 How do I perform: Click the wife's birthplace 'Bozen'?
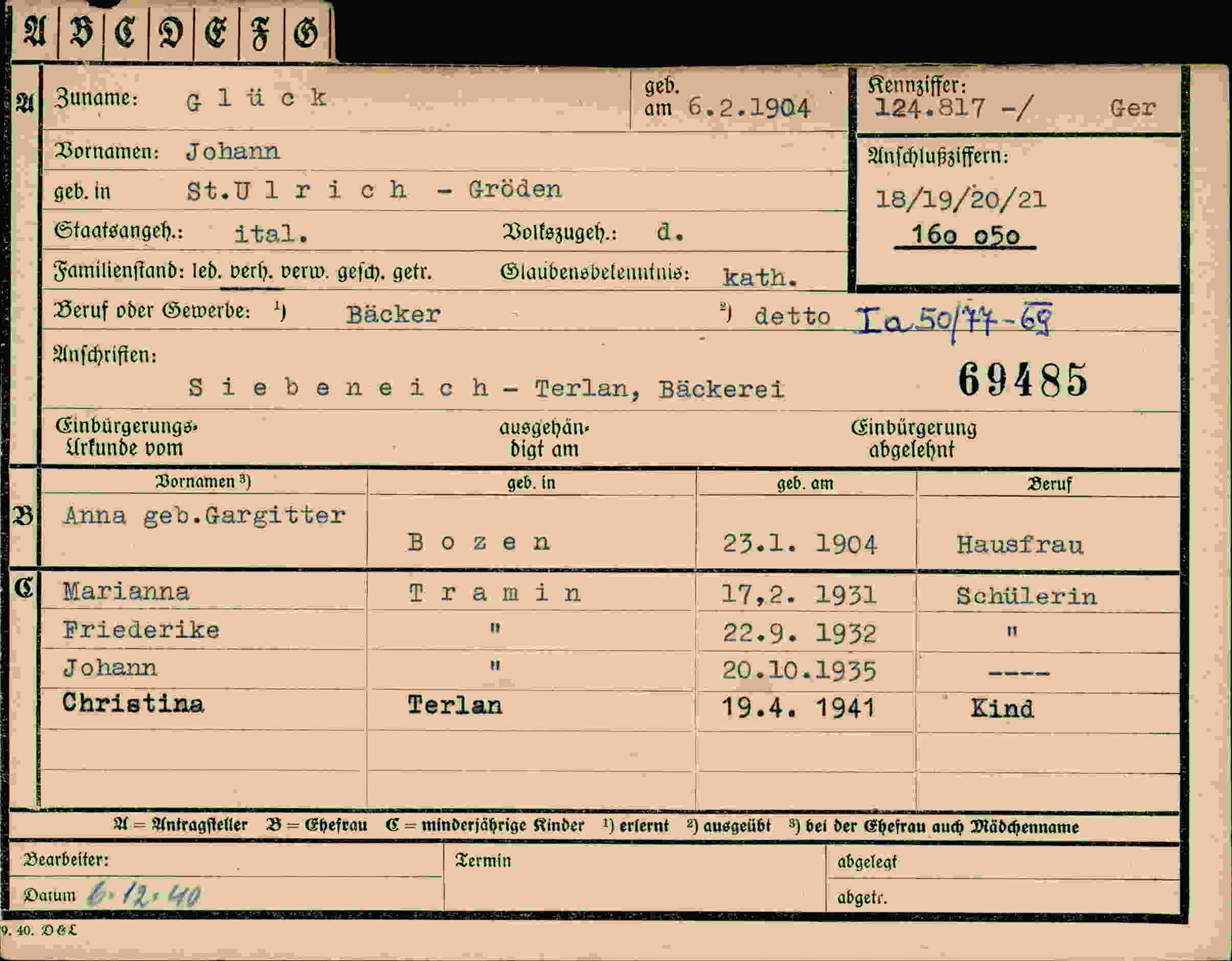(478, 542)
